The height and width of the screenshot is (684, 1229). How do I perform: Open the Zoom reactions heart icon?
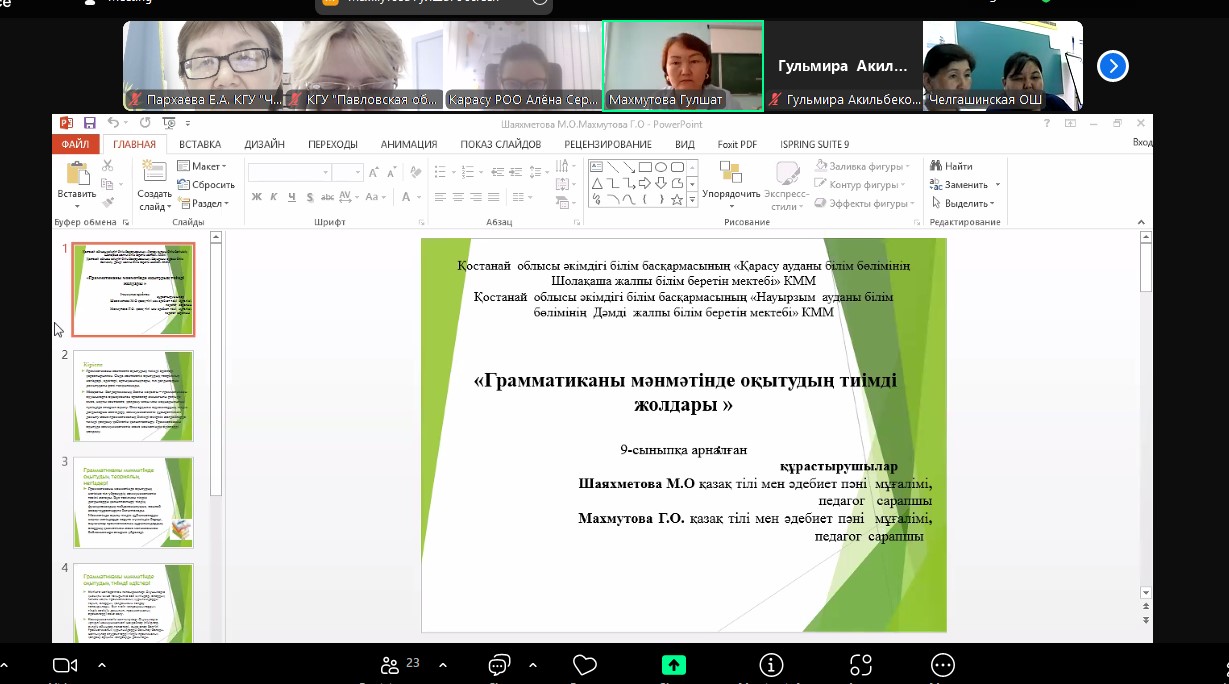(584, 665)
